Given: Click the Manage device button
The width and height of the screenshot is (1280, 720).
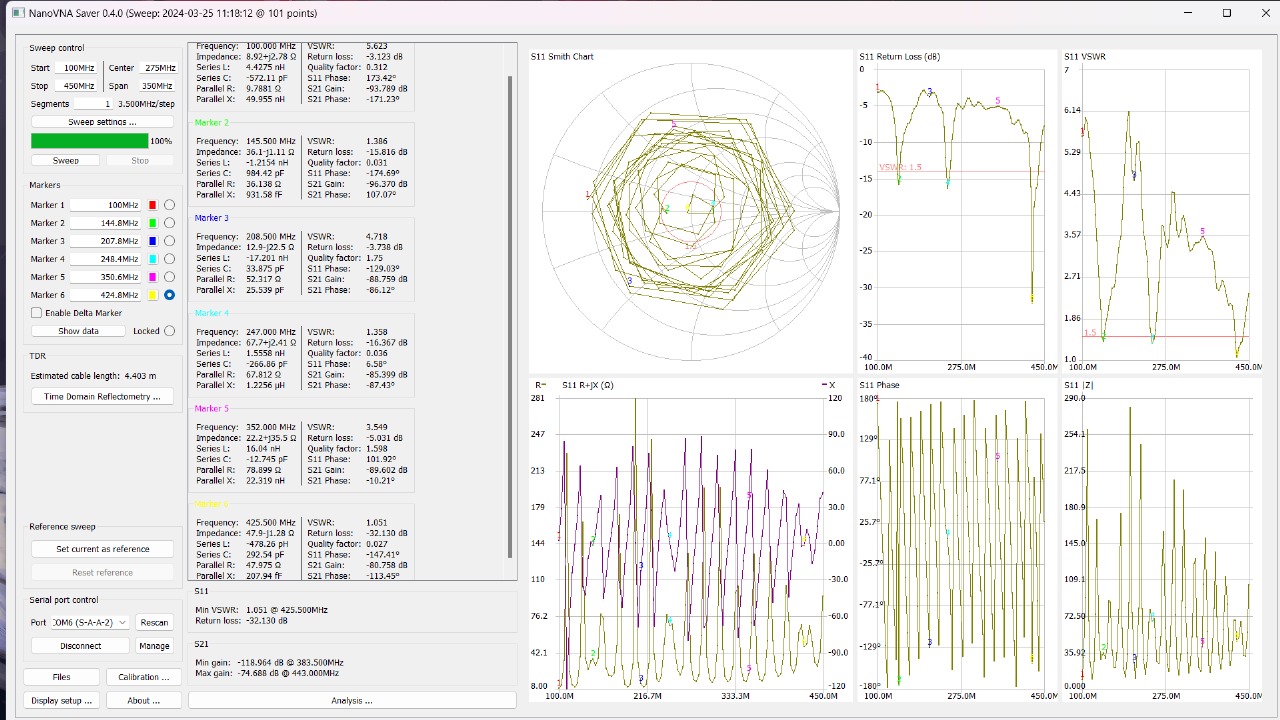Looking at the screenshot, I should (x=154, y=646).
